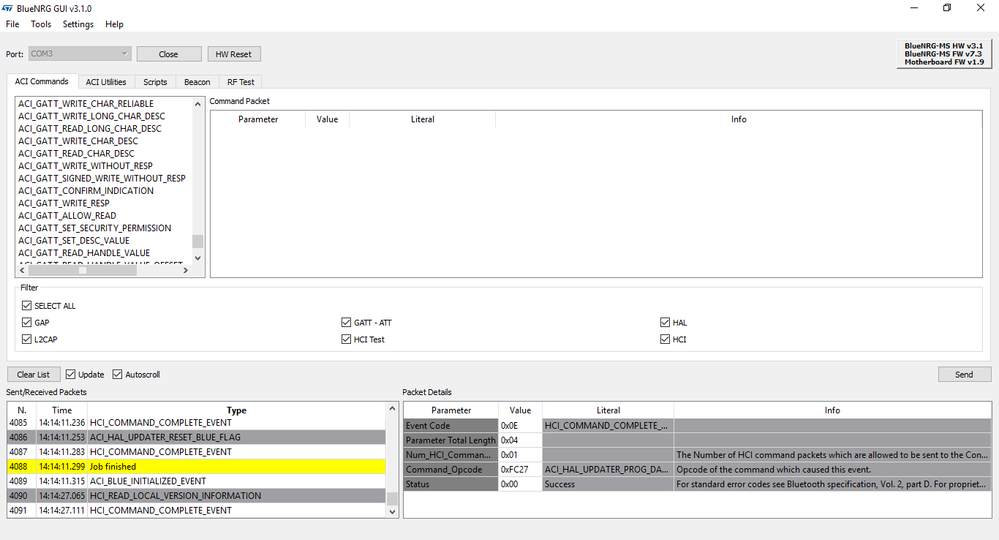Select the ACI Commands tab
Viewport: 999px width, 540px height.
click(42, 82)
